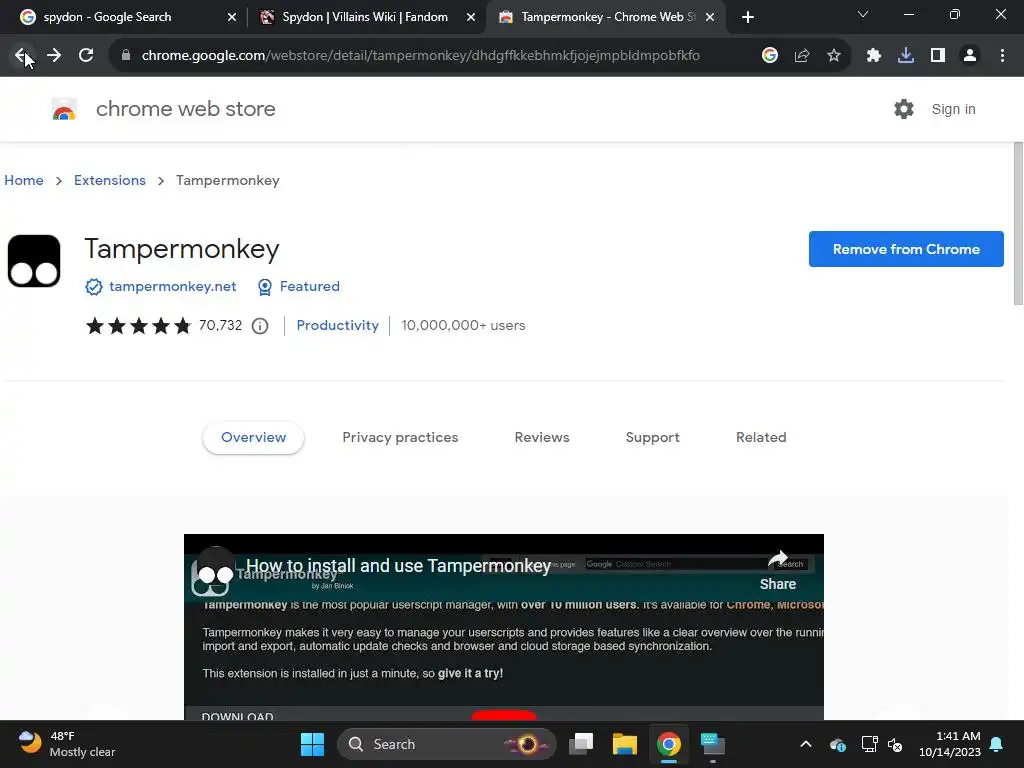The height and width of the screenshot is (768, 1024).
Task: Open the browser Downloads tray
Action: click(906, 56)
